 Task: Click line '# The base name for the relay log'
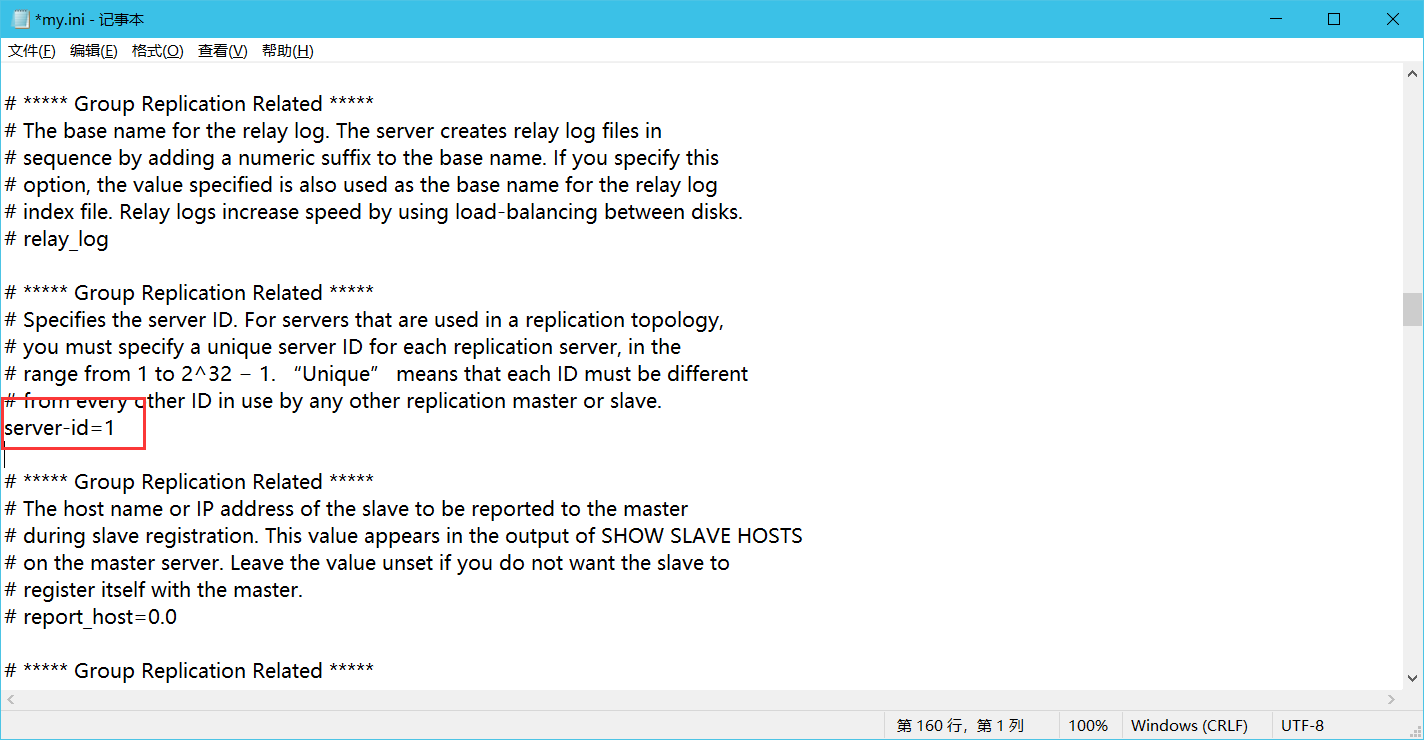pyautogui.click(x=333, y=131)
